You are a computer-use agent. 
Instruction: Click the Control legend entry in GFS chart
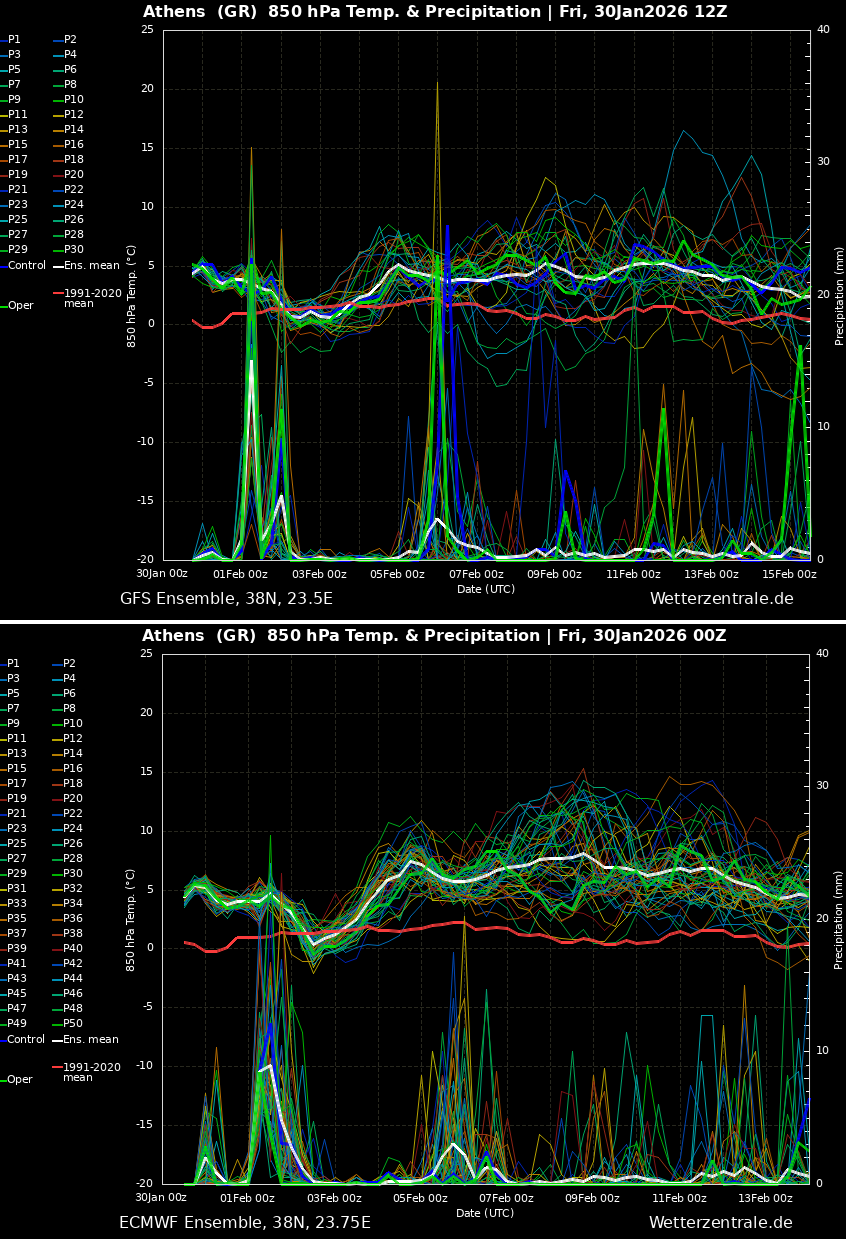[26, 265]
